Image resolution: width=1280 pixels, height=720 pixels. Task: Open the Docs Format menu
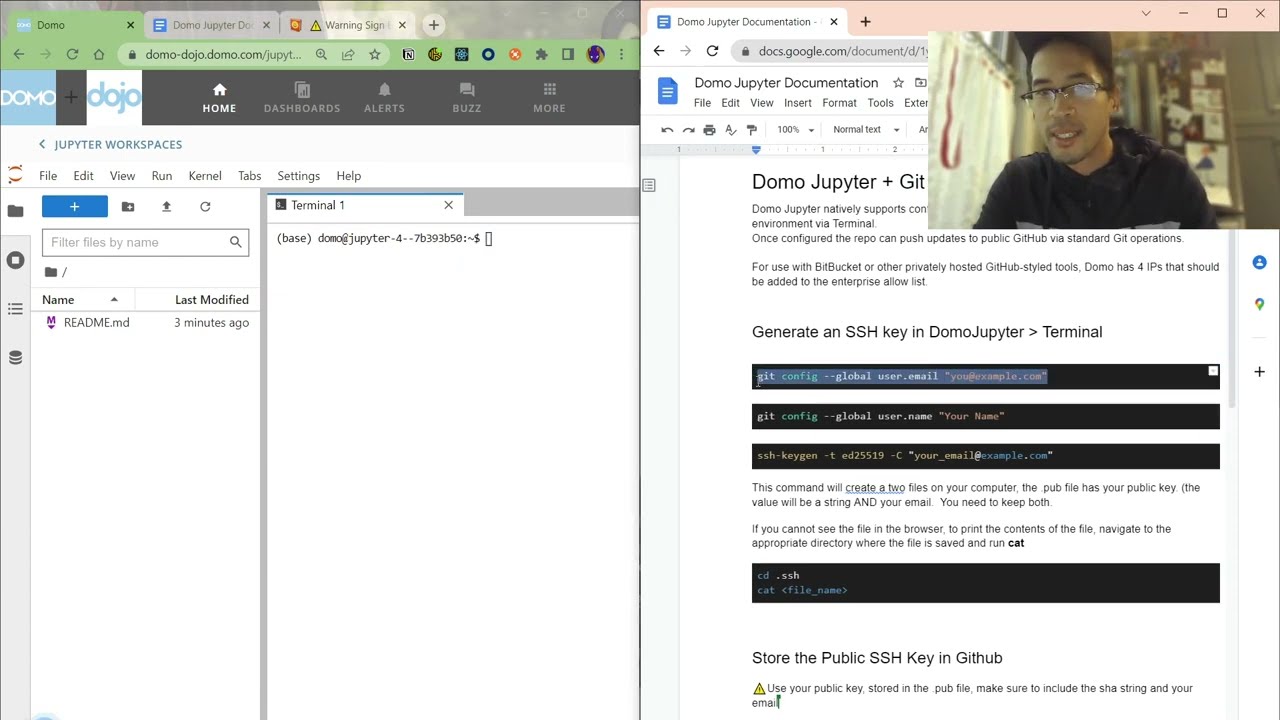coord(839,103)
